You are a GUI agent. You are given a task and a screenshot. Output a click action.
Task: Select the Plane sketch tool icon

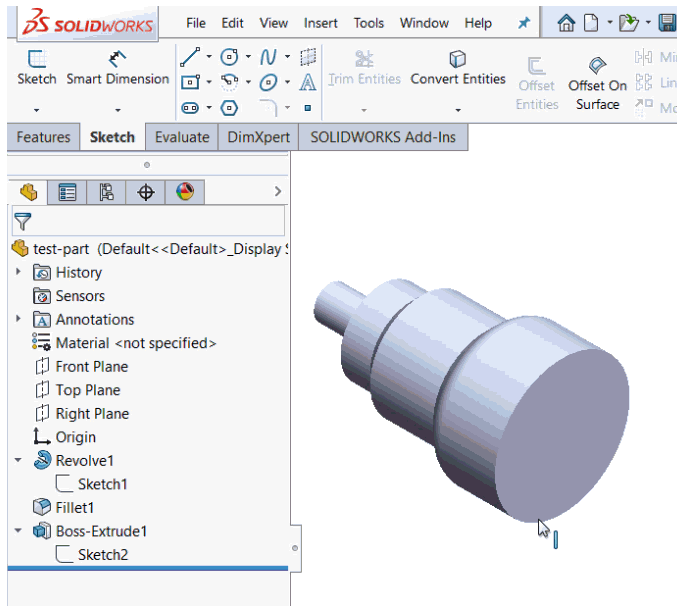coord(308,57)
